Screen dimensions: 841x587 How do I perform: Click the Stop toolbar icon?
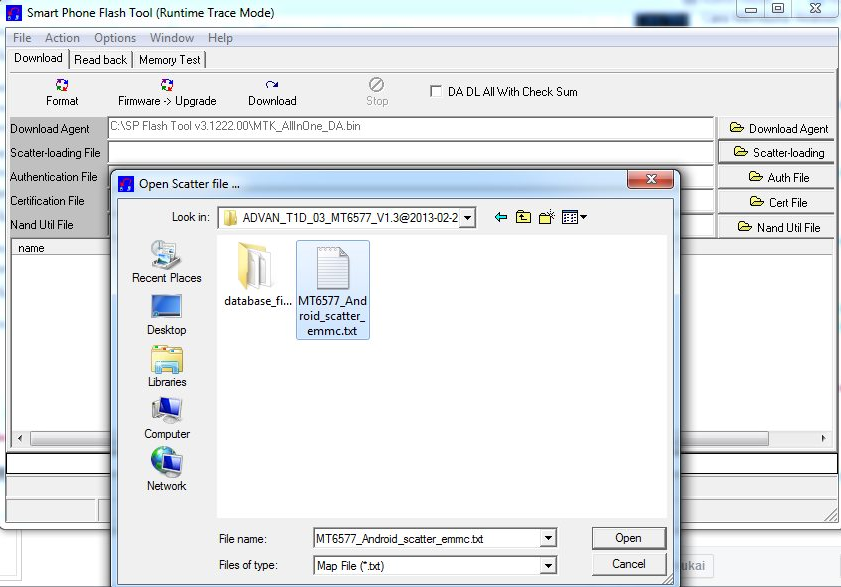[x=377, y=84]
